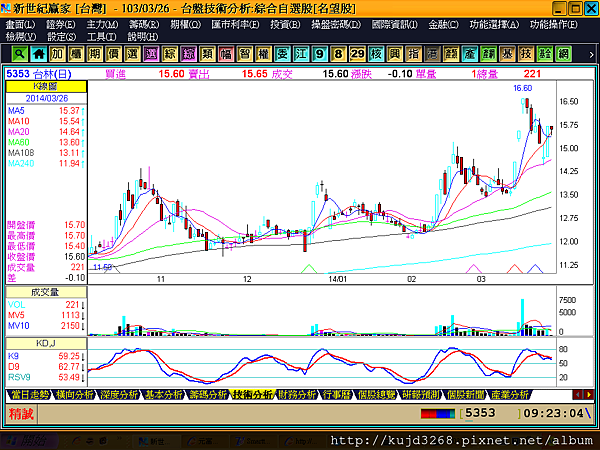Open the 證券(E) menu
This screenshot has height=450, width=600.
tap(60, 24)
